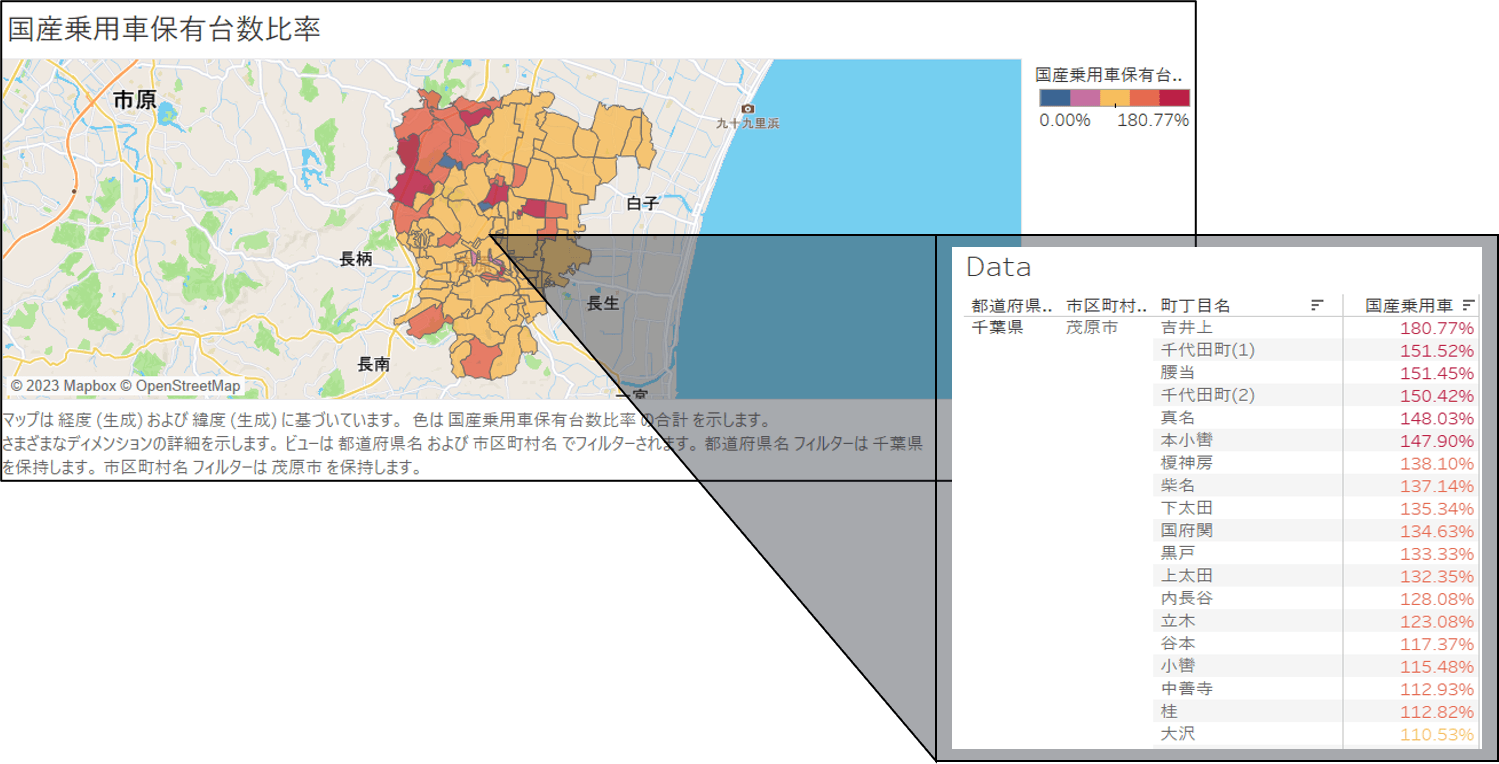Click the 150.42% value cell
Image resolution: width=1499 pixels, height=764 pixels.
click(1437, 396)
